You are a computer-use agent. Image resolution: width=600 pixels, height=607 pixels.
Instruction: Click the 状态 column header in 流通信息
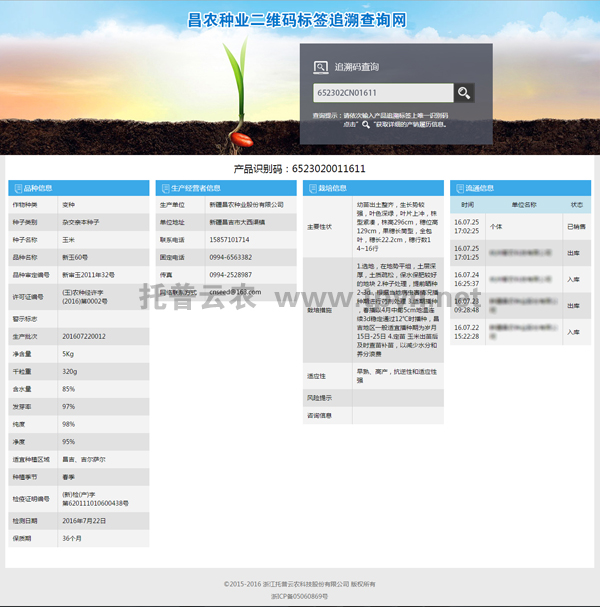(x=576, y=204)
